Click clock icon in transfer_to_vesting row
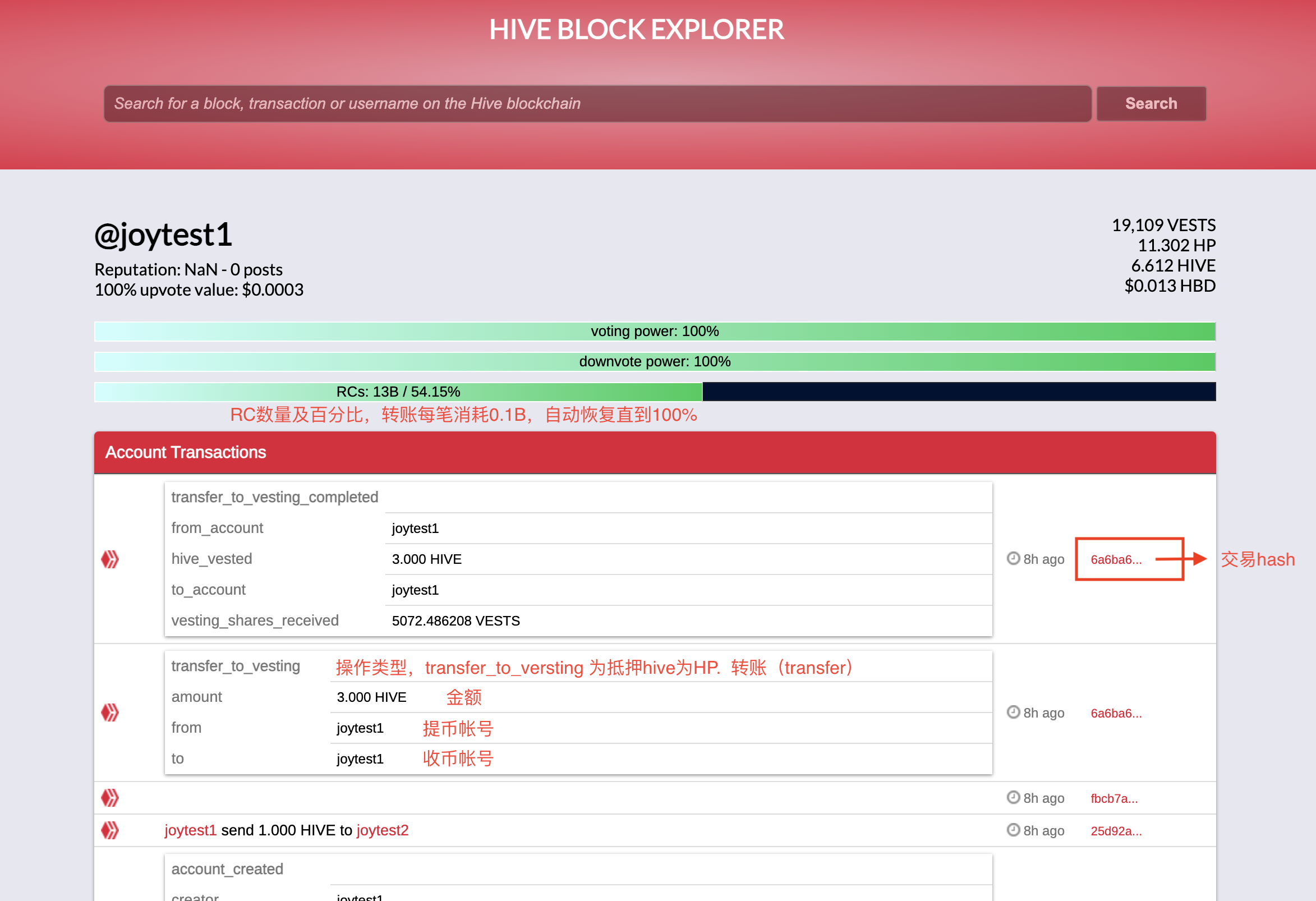This screenshot has width=1316, height=901. tap(1013, 712)
